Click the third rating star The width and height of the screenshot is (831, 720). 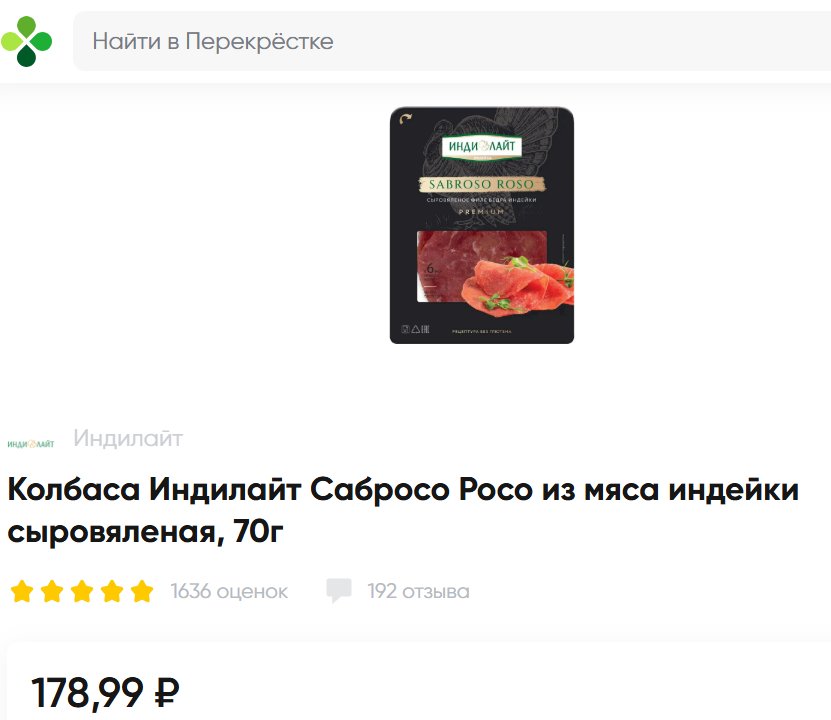point(82,591)
